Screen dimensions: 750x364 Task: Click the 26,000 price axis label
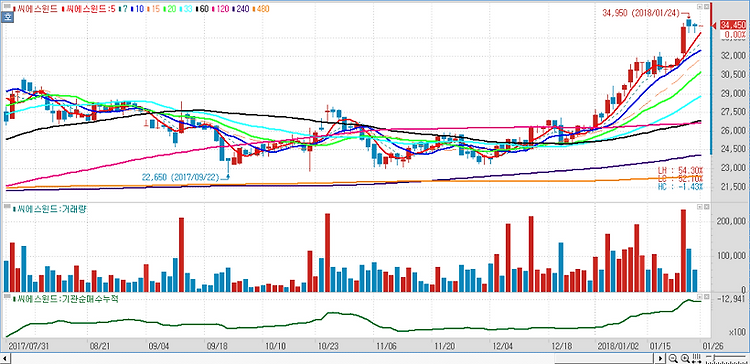pos(732,131)
